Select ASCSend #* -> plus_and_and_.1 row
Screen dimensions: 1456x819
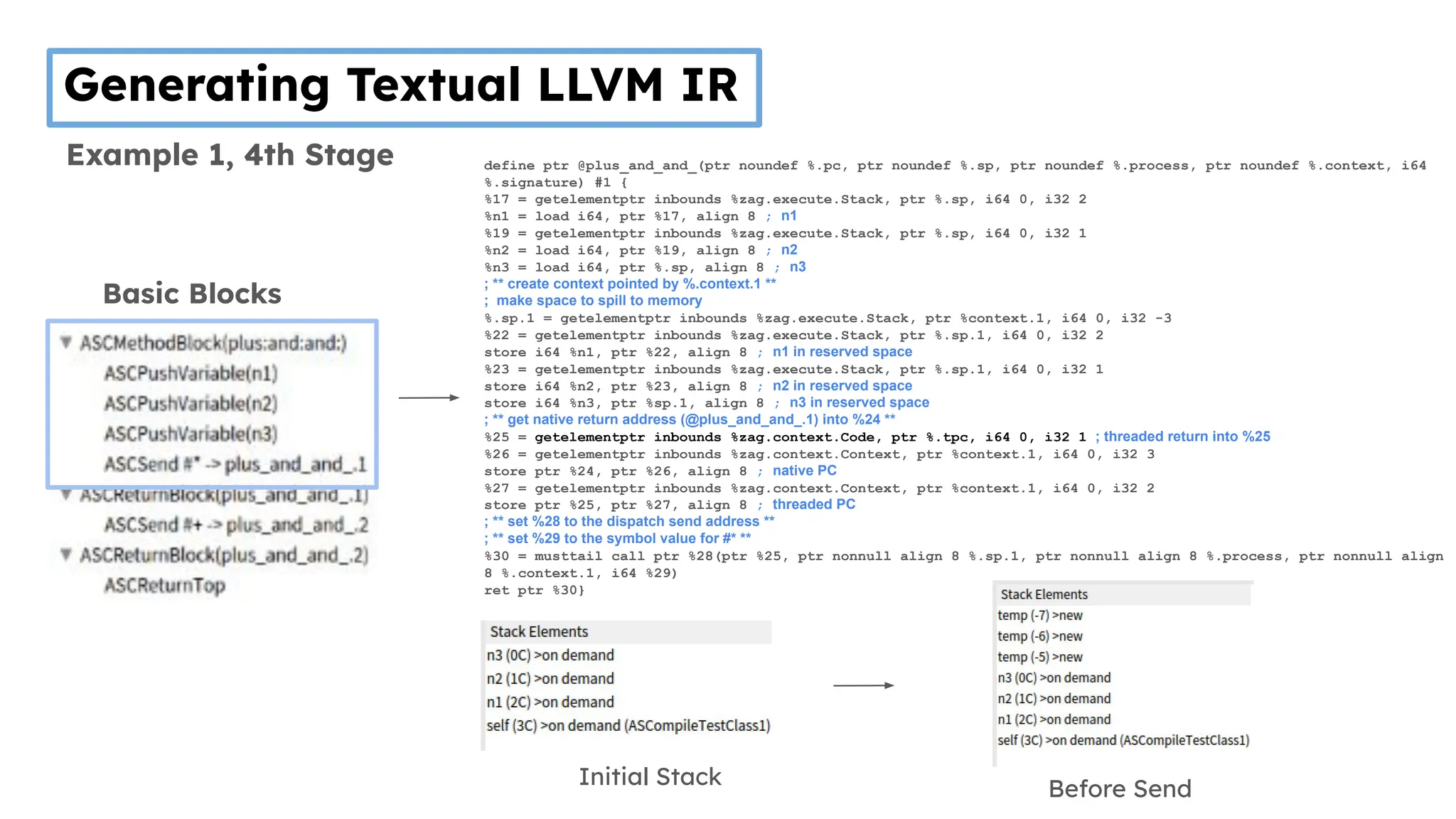[235, 464]
